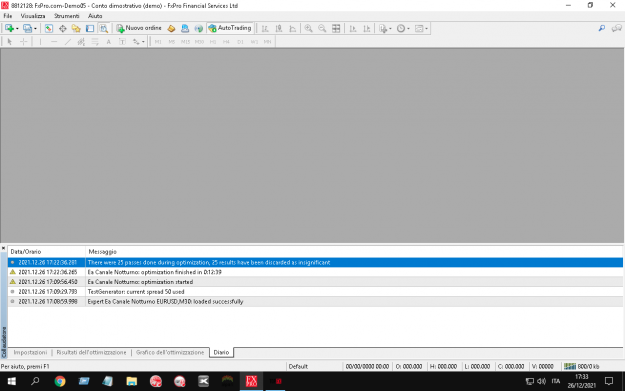The width and height of the screenshot is (625, 391).
Task: Select the Fibonacci retracement tool
Action: pos(95,41)
